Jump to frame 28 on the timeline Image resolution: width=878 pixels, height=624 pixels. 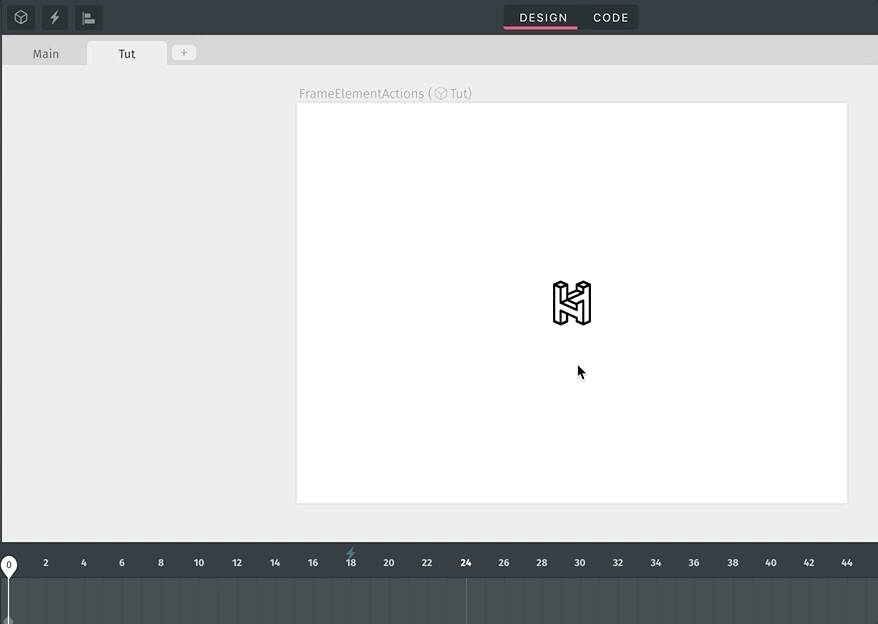coord(541,563)
